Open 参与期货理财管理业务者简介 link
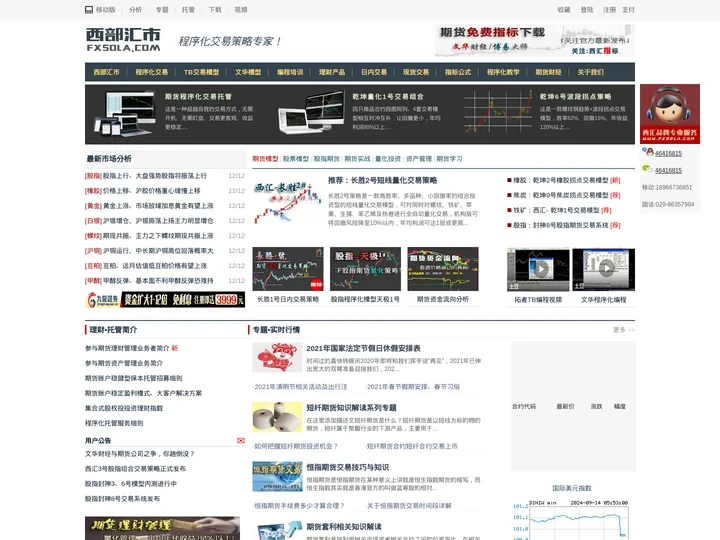Image resolution: width=720 pixels, height=540 pixels. [127, 348]
